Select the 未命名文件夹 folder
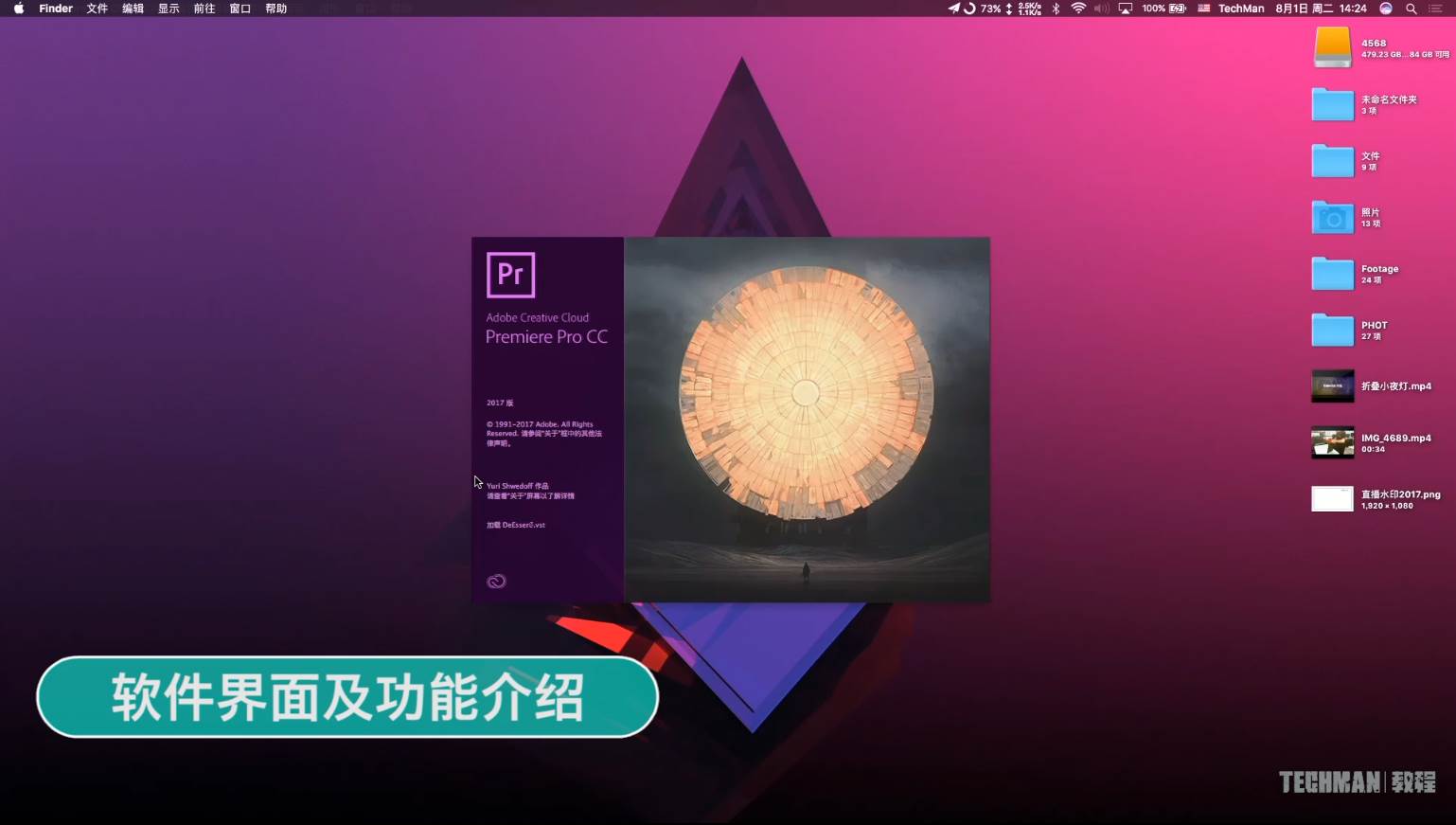1456x825 pixels. pyautogui.click(x=1332, y=104)
